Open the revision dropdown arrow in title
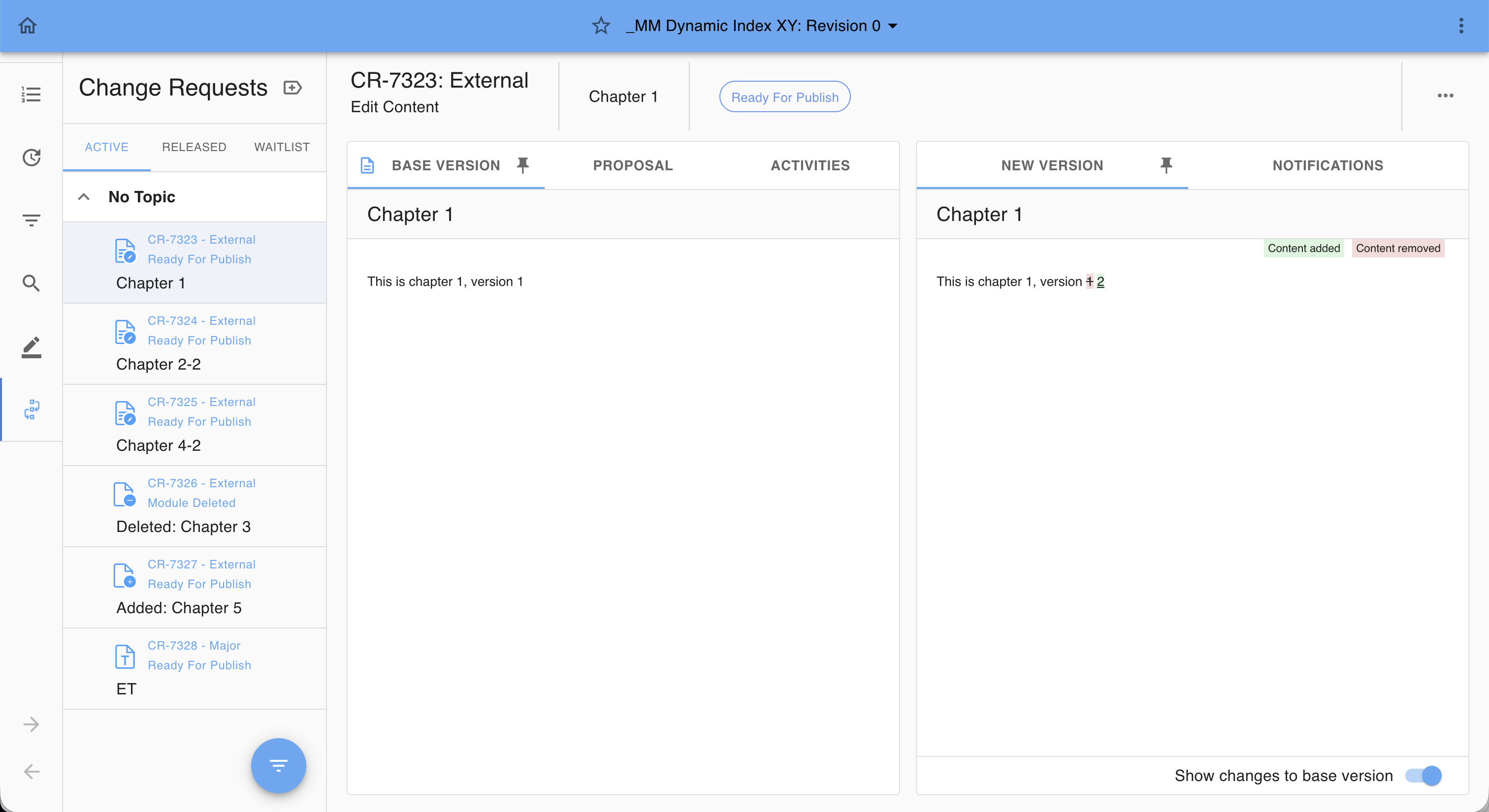The image size is (1489, 812). click(893, 26)
